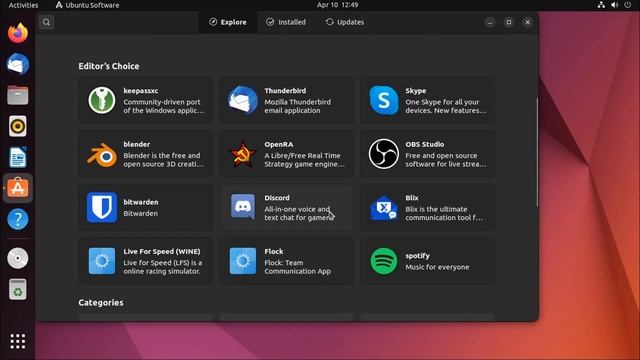Open Help from the dock
This screenshot has width=640, height=360.
18,219
